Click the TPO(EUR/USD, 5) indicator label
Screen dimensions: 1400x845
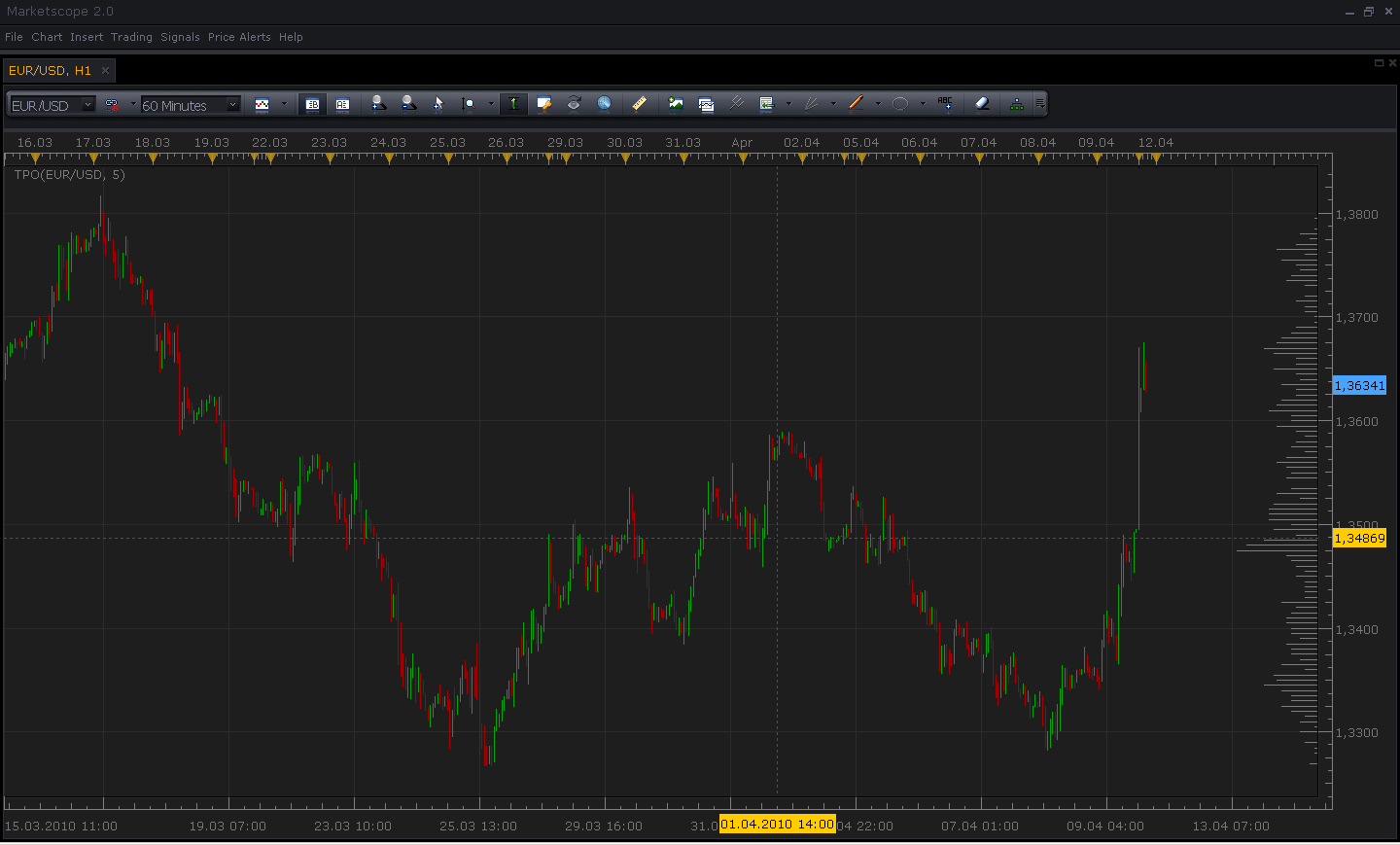(x=69, y=175)
